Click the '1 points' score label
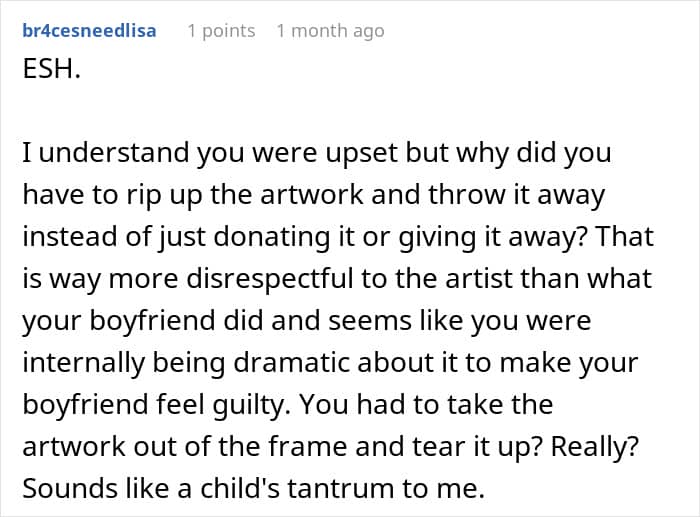 tap(221, 30)
